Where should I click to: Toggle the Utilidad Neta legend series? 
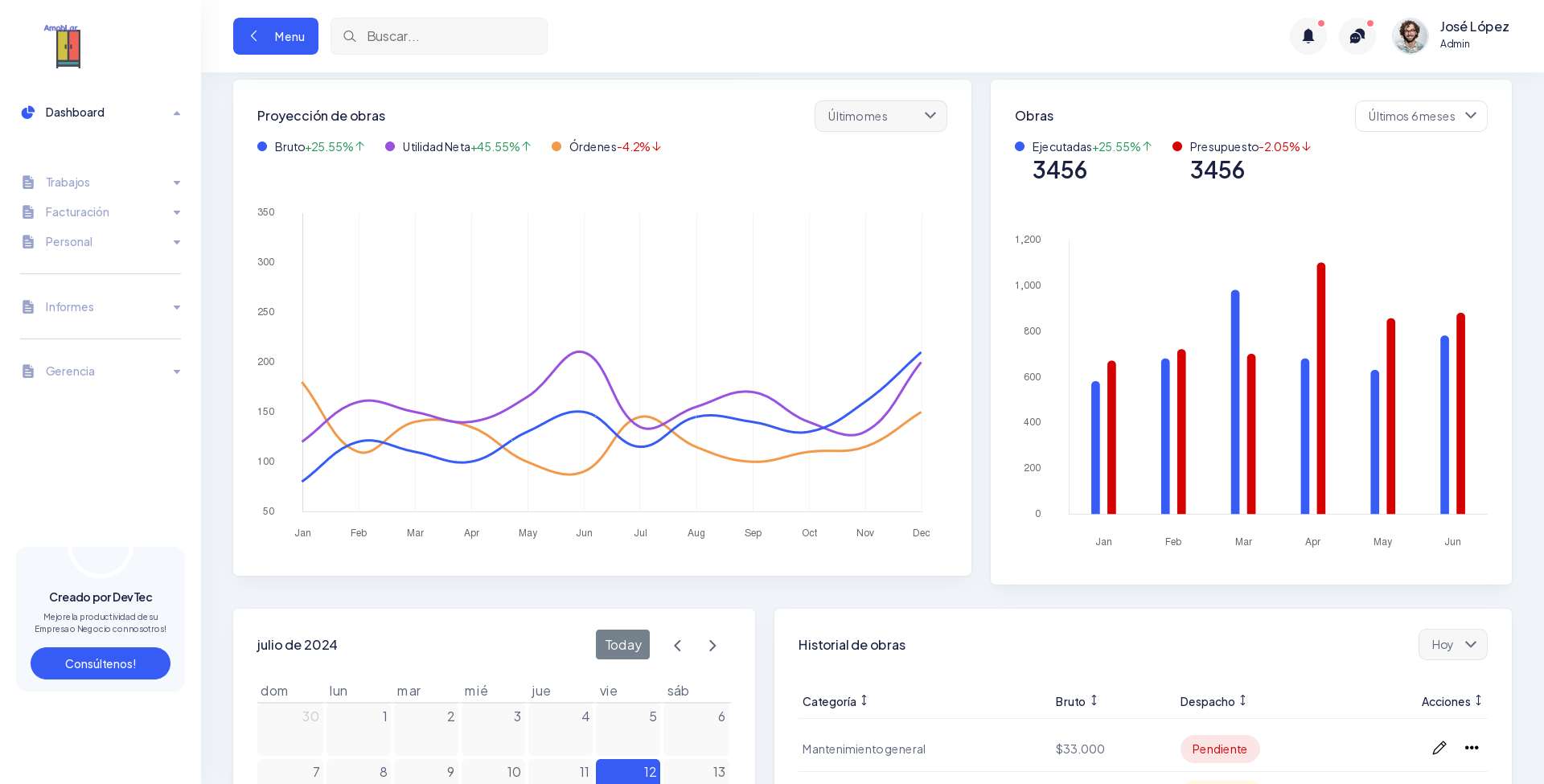[435, 147]
